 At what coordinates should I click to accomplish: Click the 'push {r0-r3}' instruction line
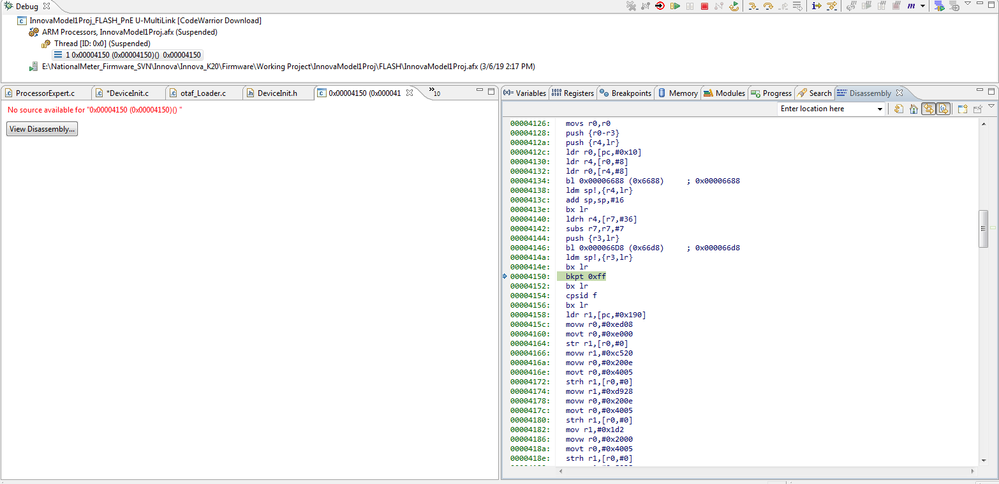click(593, 133)
